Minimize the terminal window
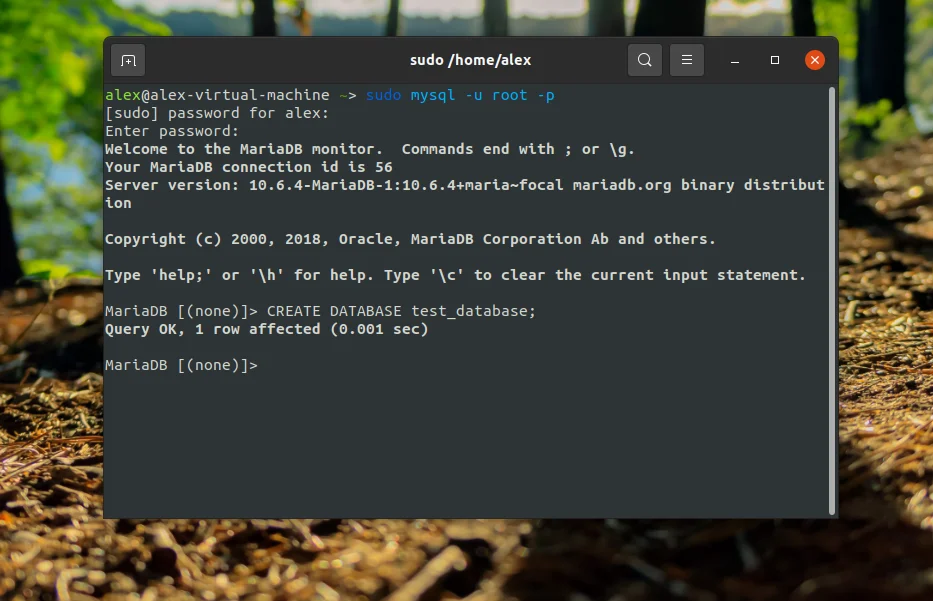Viewport: 933px width, 601px height. pos(735,60)
